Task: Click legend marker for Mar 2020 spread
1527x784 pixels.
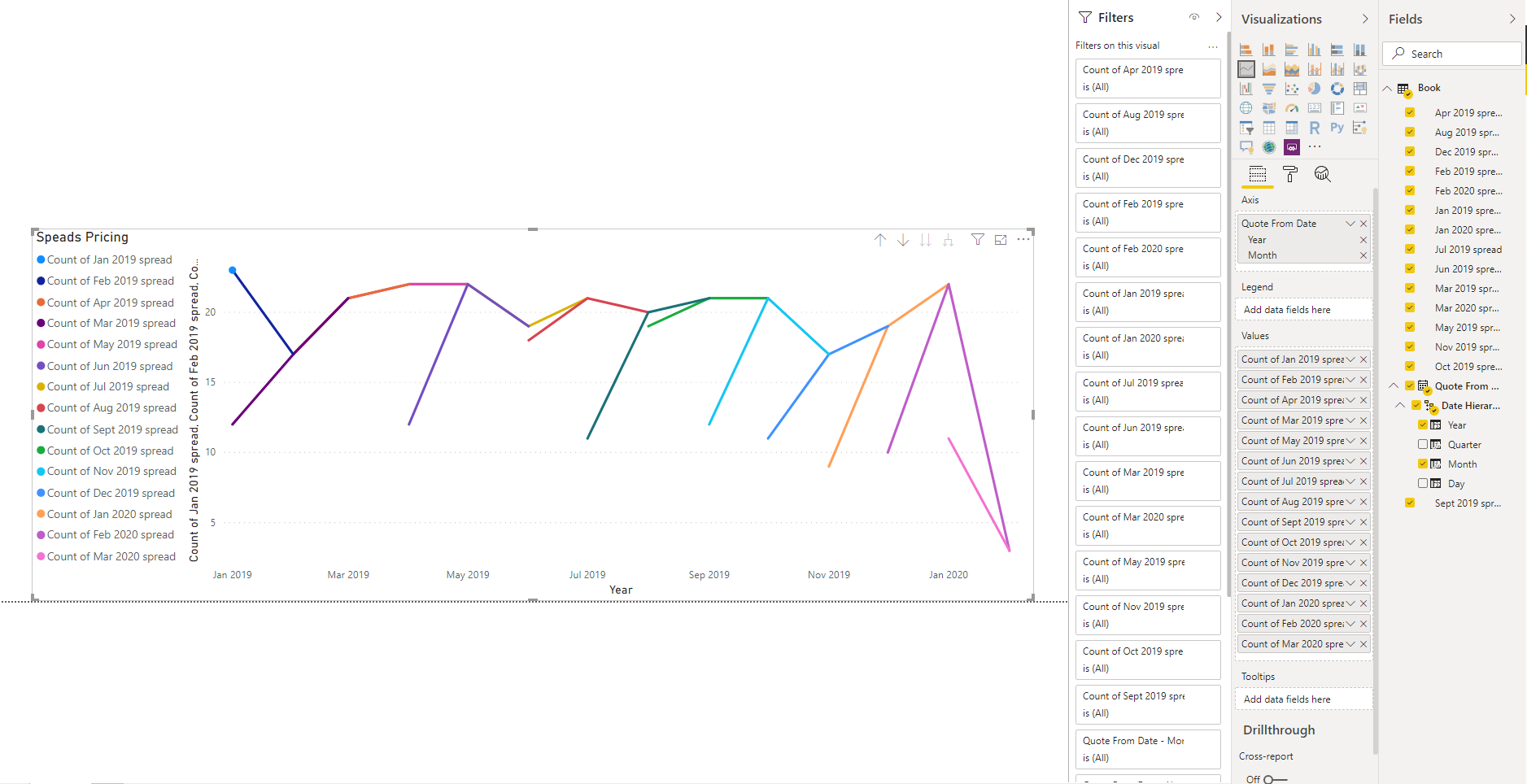Action: (41, 556)
